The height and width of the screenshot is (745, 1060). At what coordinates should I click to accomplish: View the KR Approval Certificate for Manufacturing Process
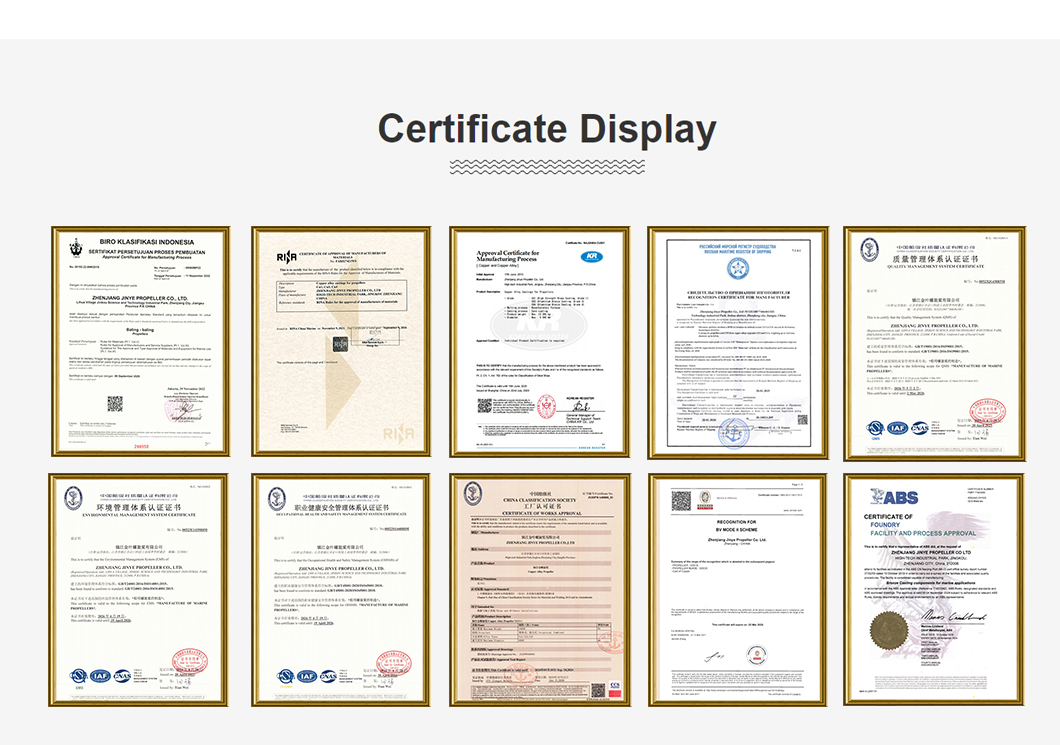pyautogui.click(x=540, y=342)
